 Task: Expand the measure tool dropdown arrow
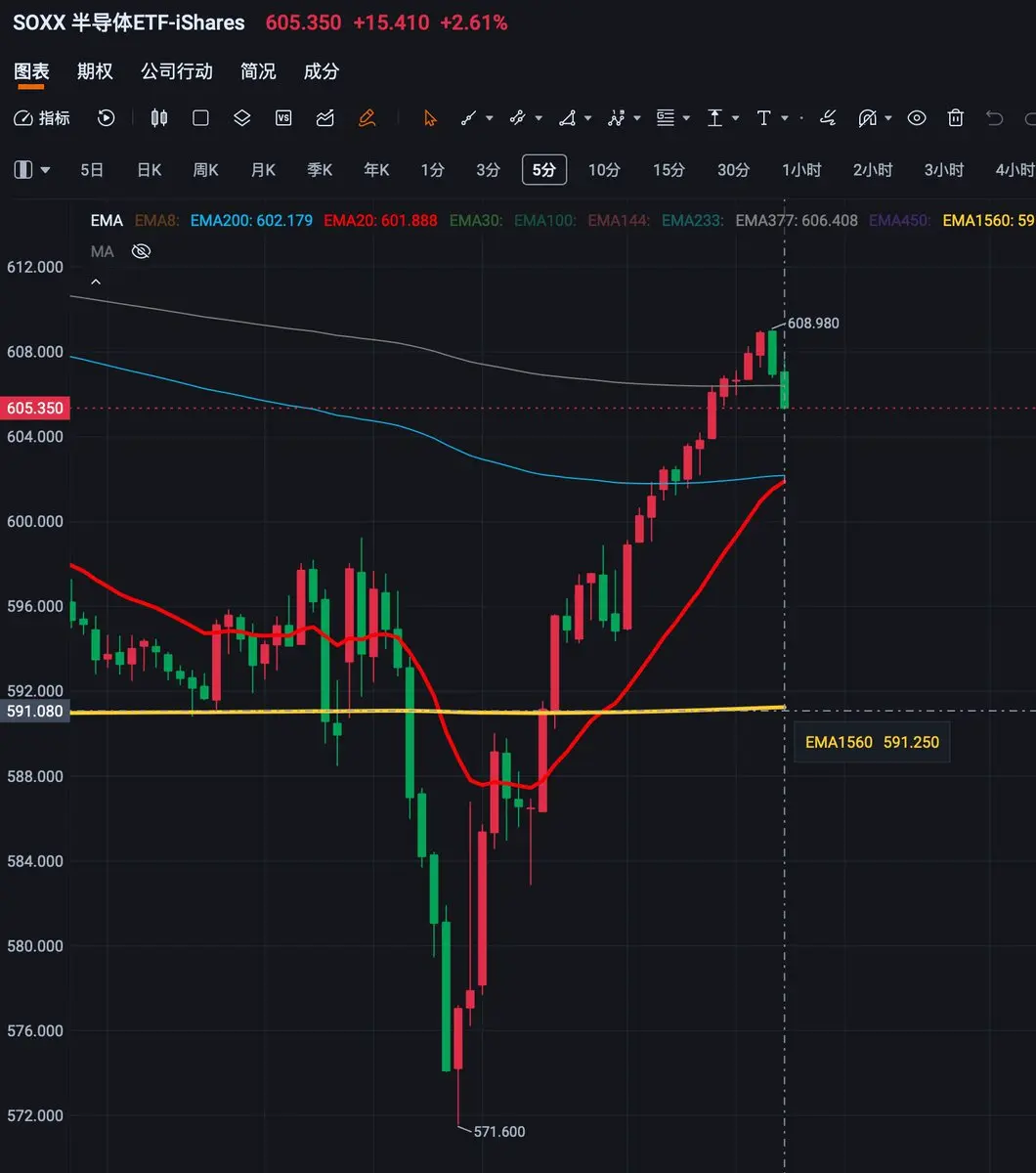click(735, 119)
